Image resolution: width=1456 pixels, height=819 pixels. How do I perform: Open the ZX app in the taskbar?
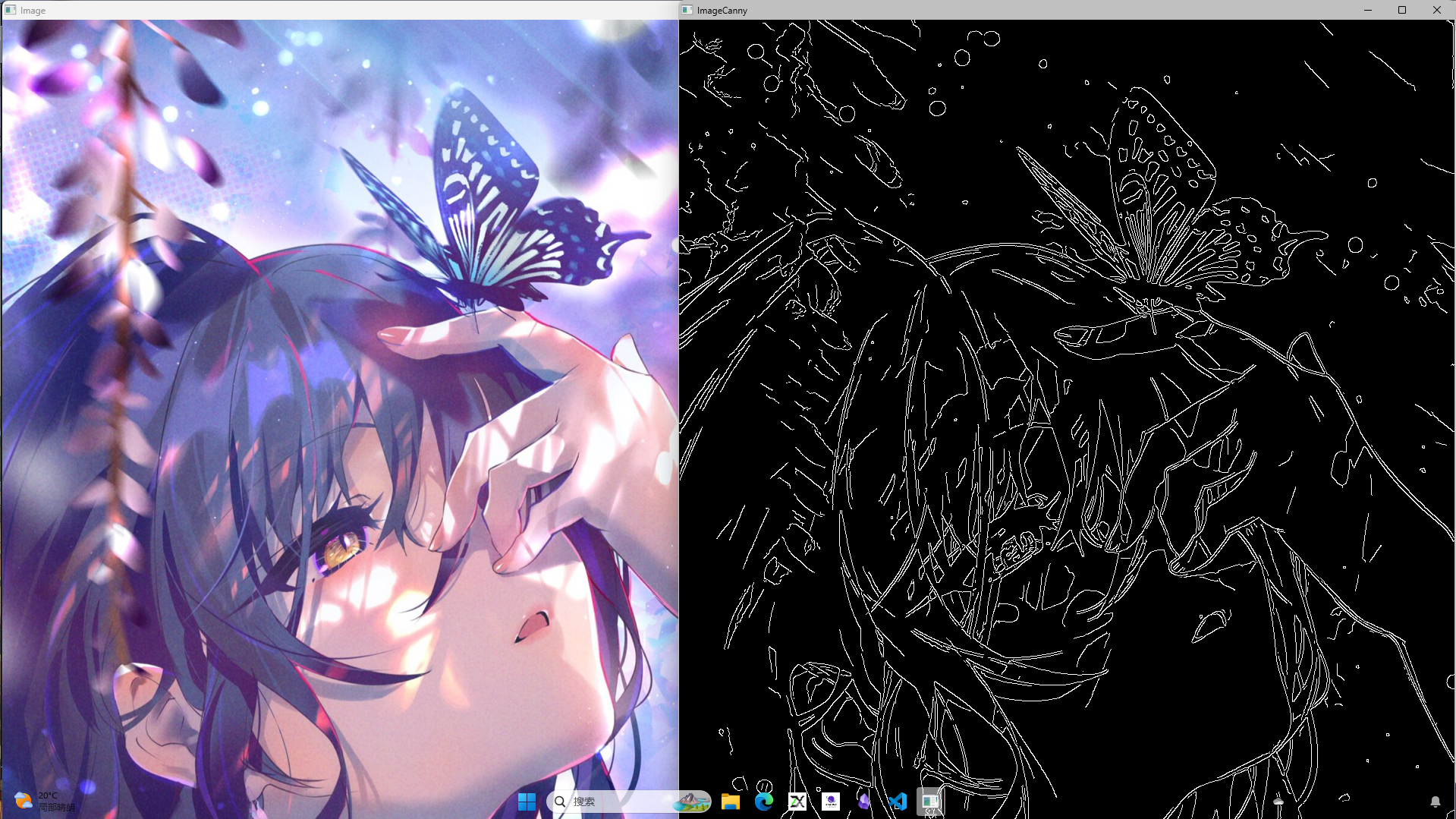click(797, 802)
